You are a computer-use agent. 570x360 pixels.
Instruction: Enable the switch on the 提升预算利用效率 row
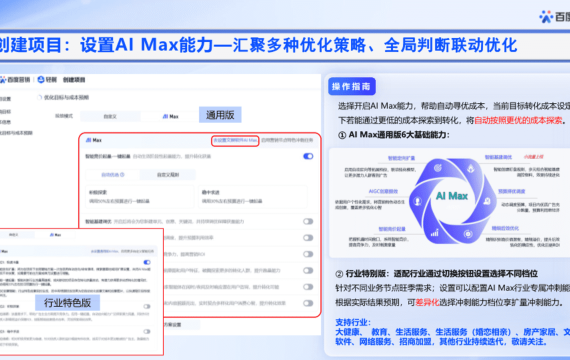point(308,238)
